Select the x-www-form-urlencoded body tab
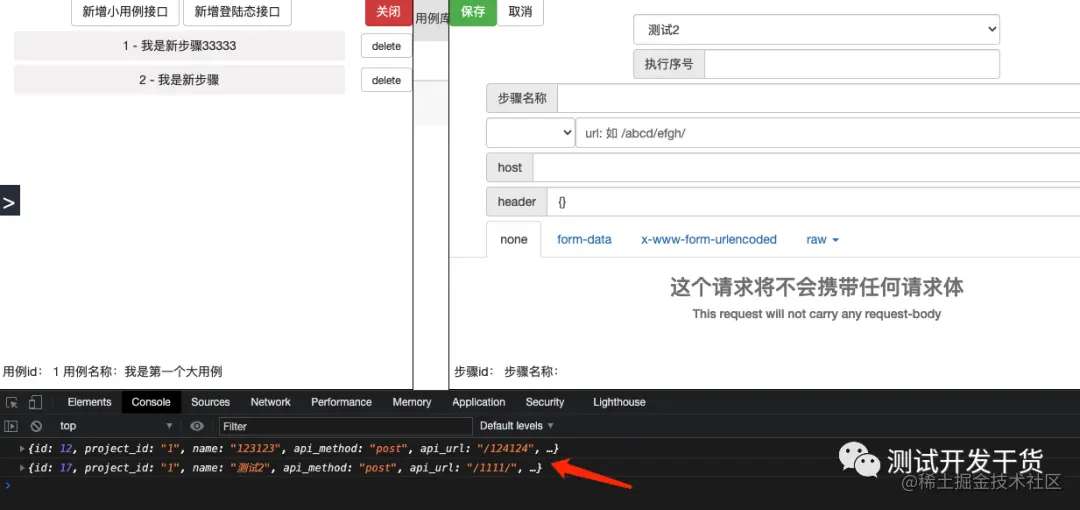1080x510 pixels. (x=709, y=240)
